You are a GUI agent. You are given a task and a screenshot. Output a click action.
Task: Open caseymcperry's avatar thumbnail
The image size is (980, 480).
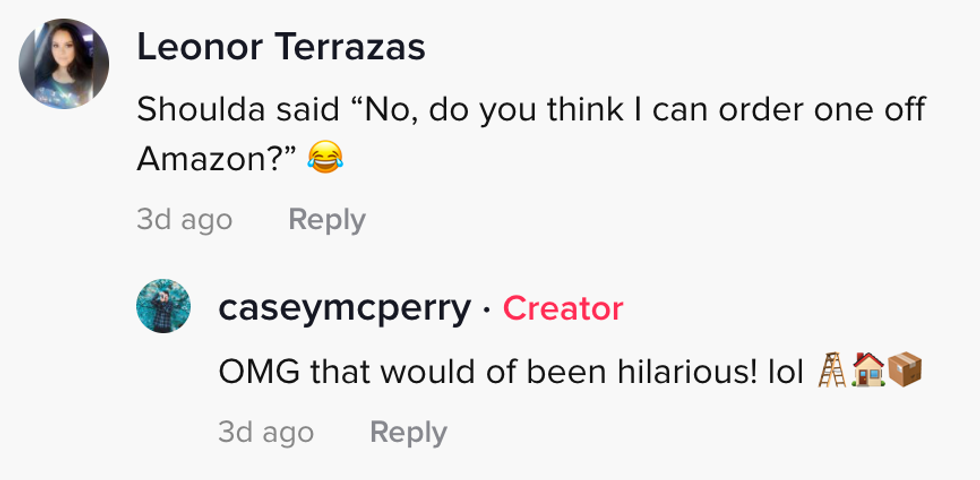click(x=163, y=307)
